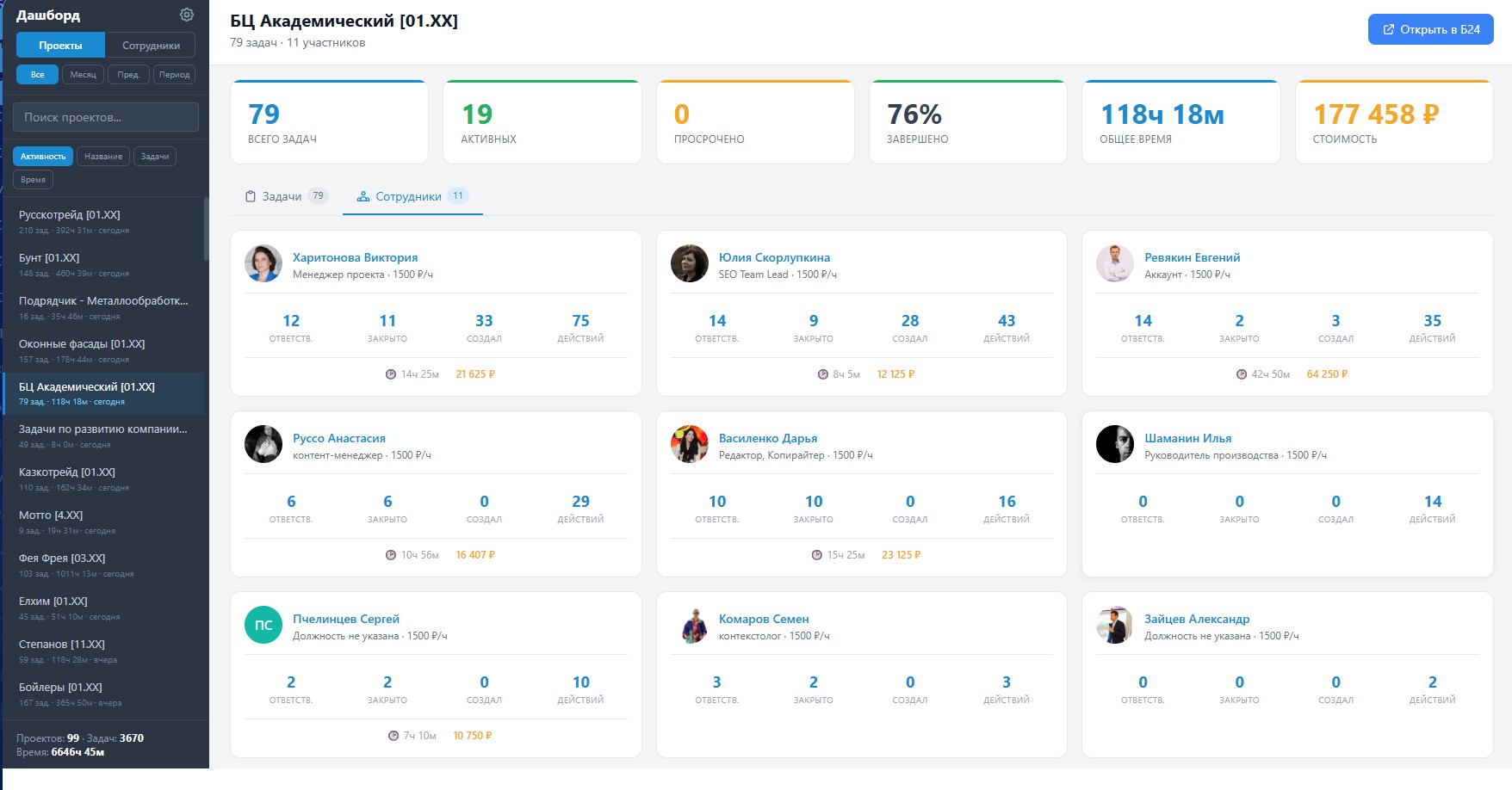
Task: Click the clipboard icon on Задачи tab
Action: click(x=251, y=197)
